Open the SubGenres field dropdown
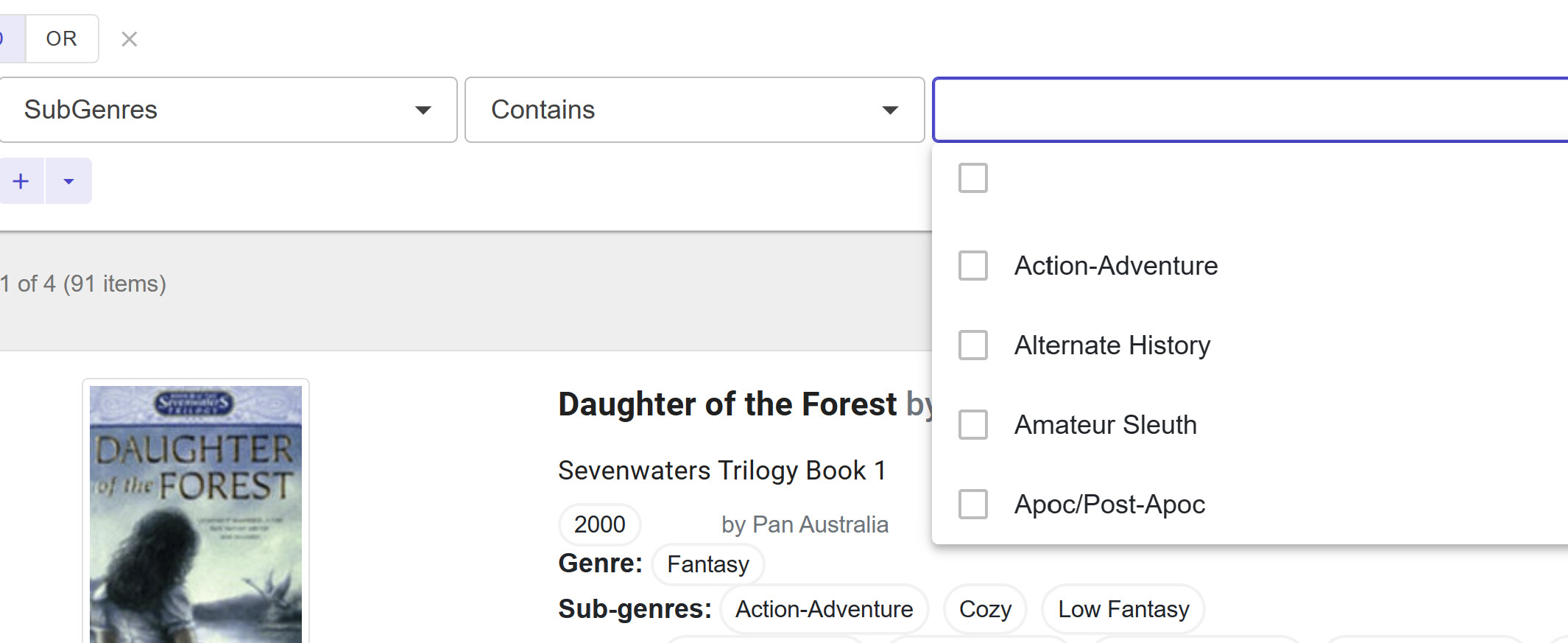The width and height of the screenshot is (1568, 643). coord(227,110)
